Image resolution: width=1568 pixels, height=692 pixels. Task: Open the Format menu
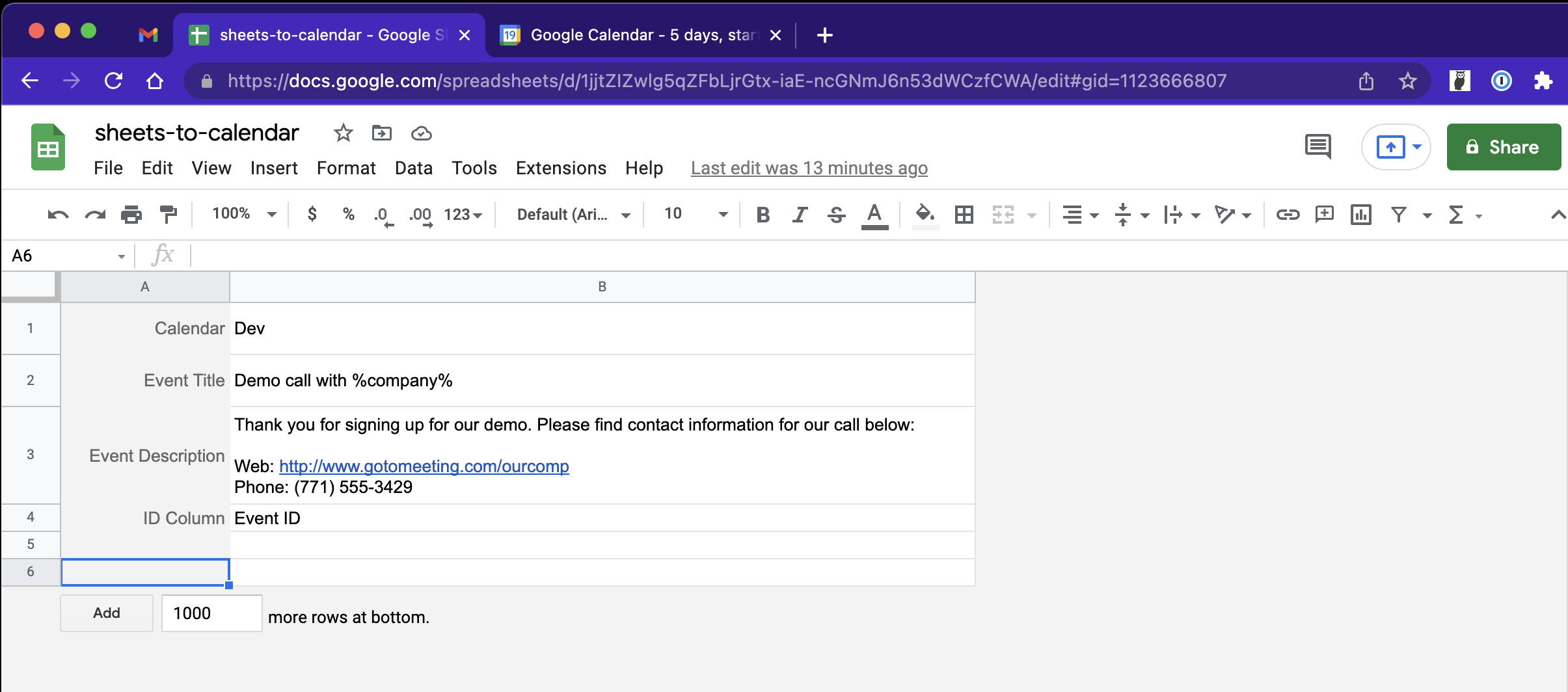346,168
